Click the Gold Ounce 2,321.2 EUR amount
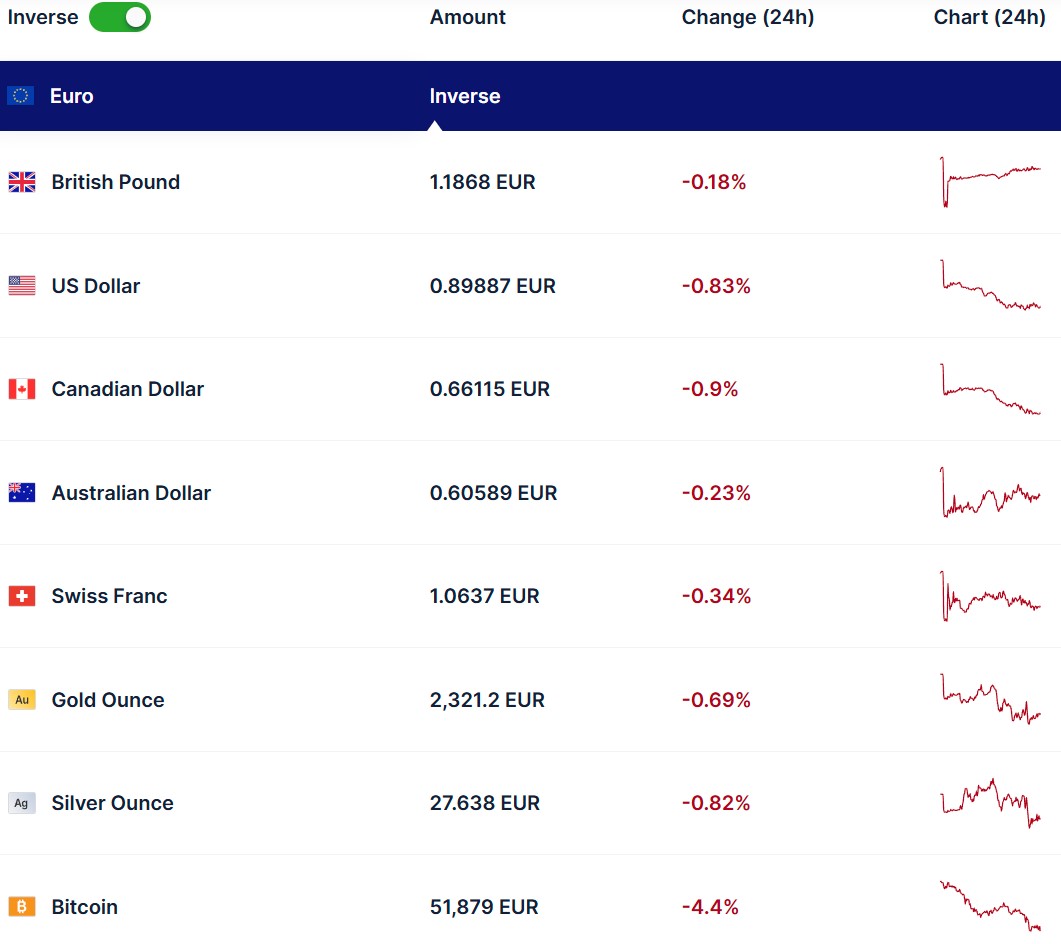The image size is (1061, 944). (487, 700)
